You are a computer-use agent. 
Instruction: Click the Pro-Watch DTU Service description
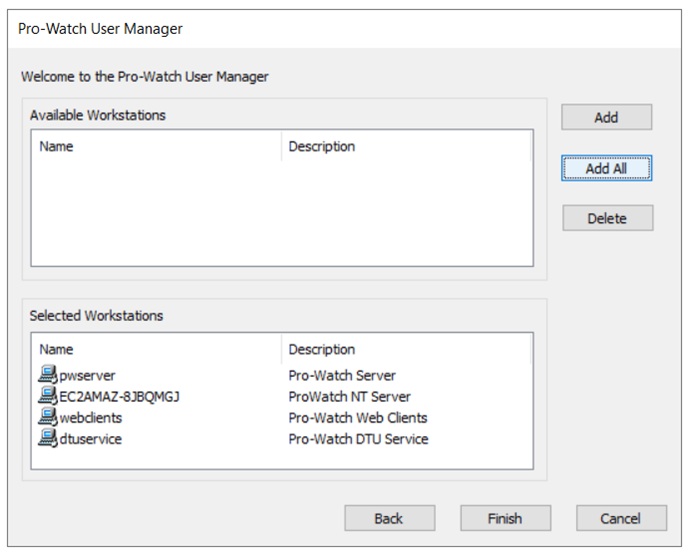click(358, 438)
